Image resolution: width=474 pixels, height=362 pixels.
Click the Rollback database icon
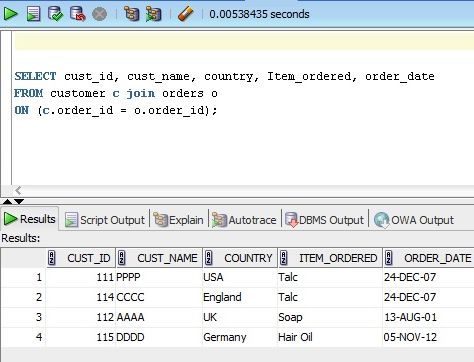coord(77,14)
